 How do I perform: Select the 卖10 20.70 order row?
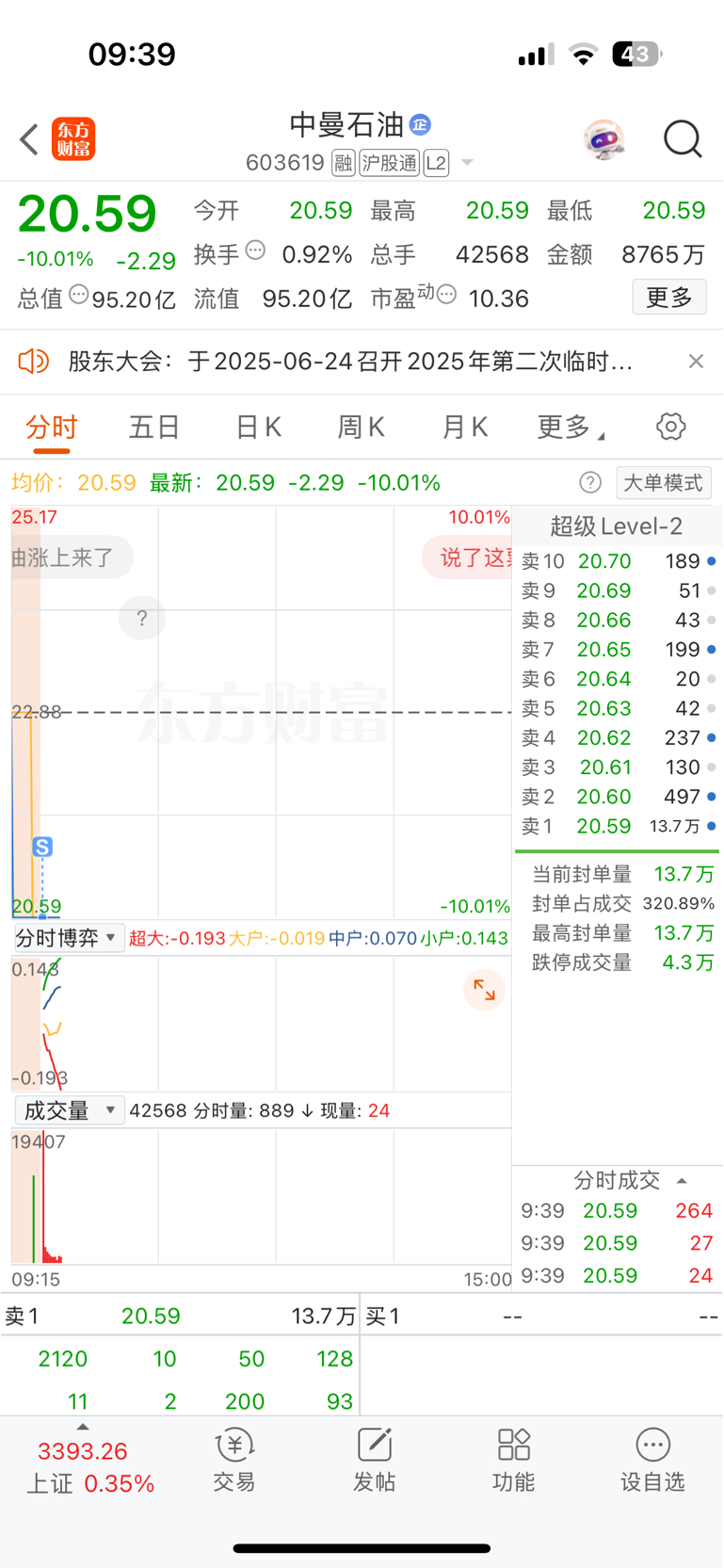tap(618, 561)
